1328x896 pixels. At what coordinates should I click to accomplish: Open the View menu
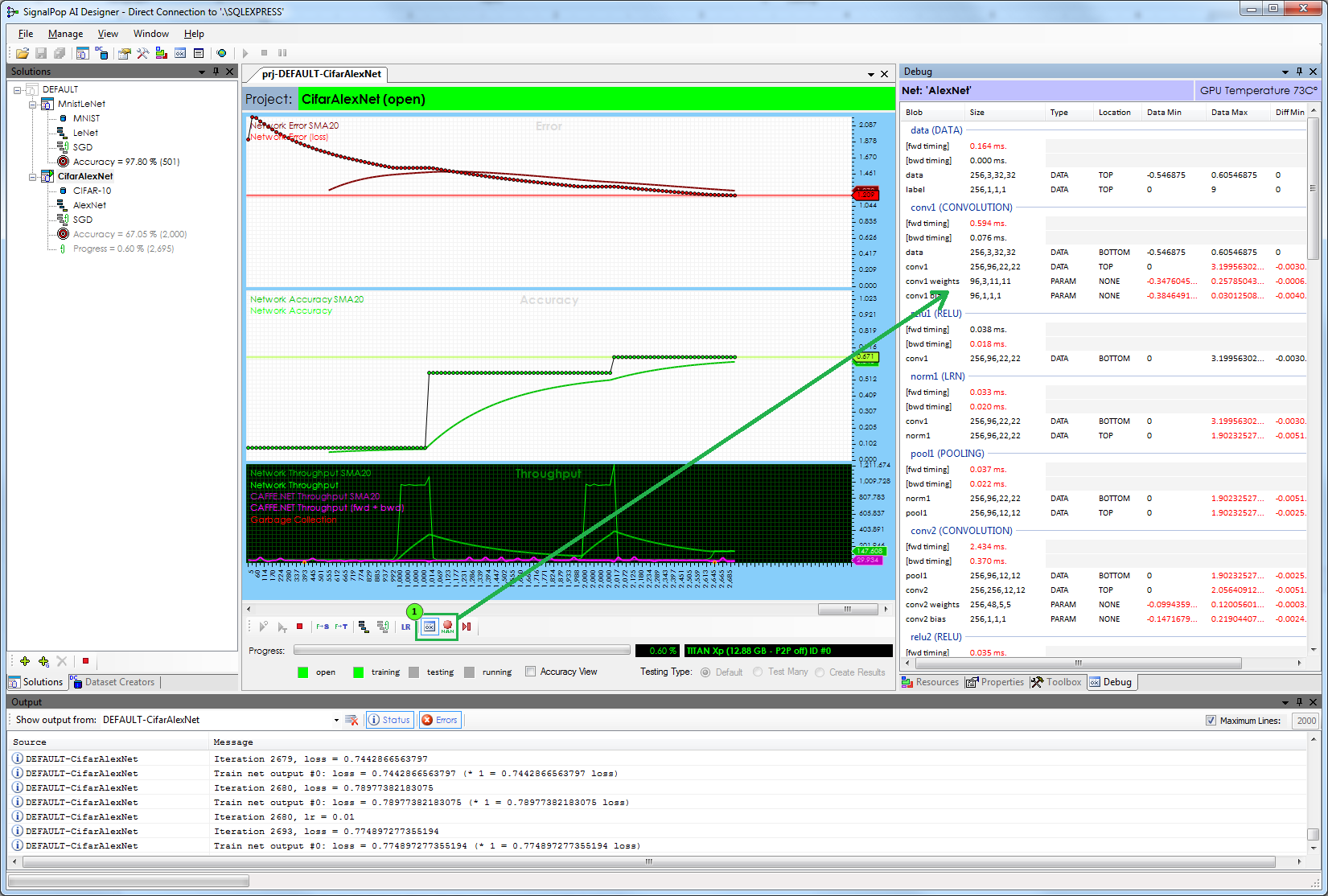[x=108, y=34]
